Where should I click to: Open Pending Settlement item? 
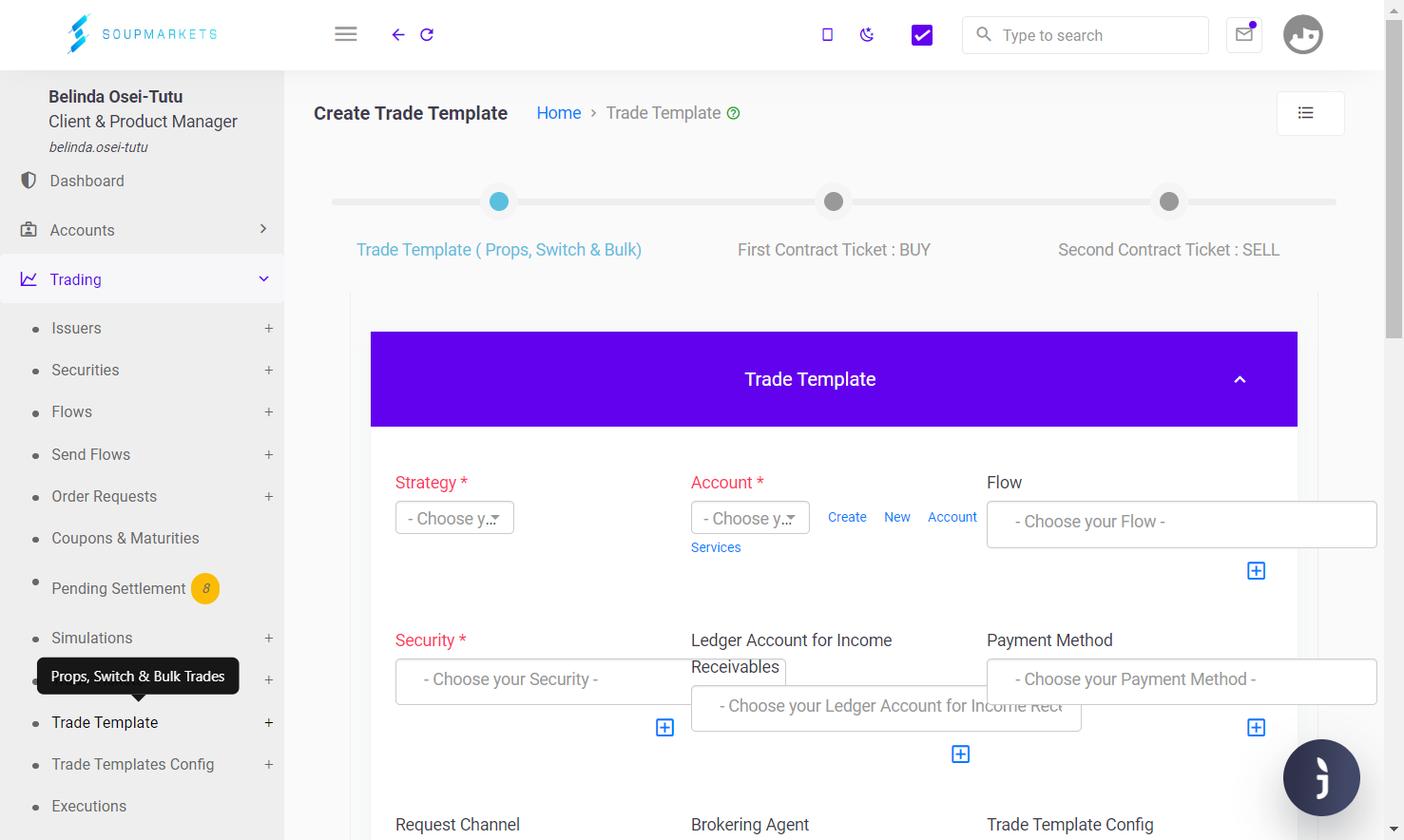[x=119, y=588]
